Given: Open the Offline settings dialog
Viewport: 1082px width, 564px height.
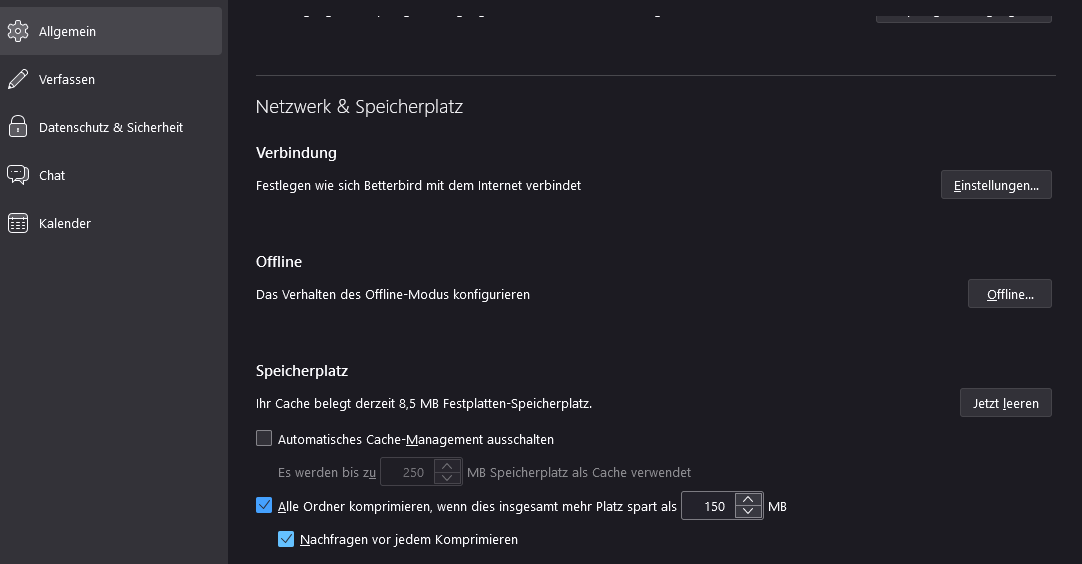Looking at the screenshot, I should click(1009, 294).
